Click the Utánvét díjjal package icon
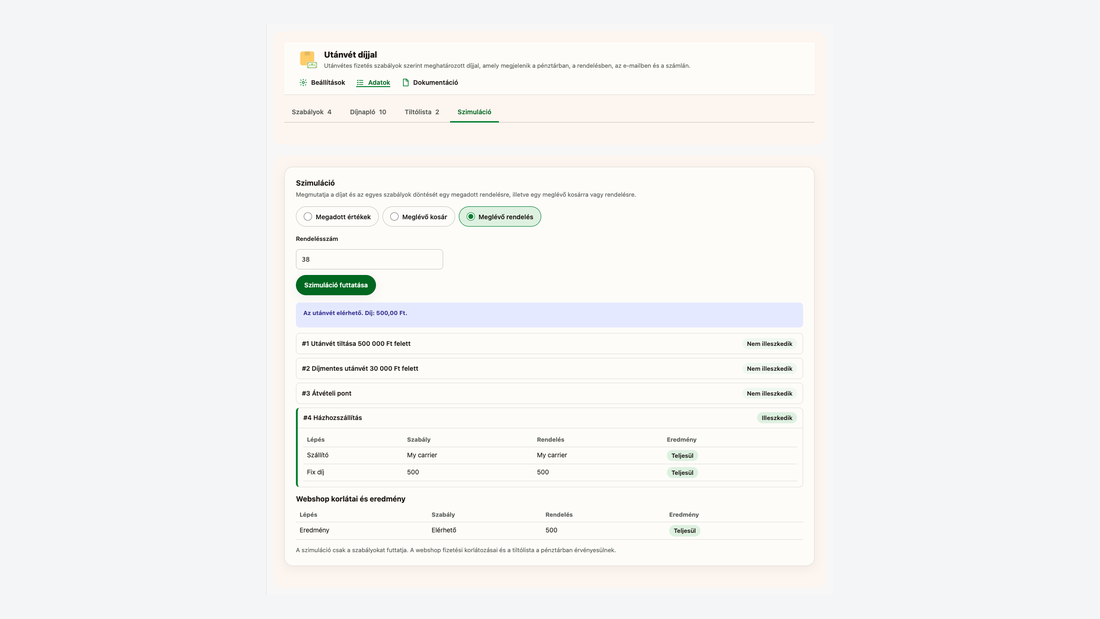 point(308,60)
